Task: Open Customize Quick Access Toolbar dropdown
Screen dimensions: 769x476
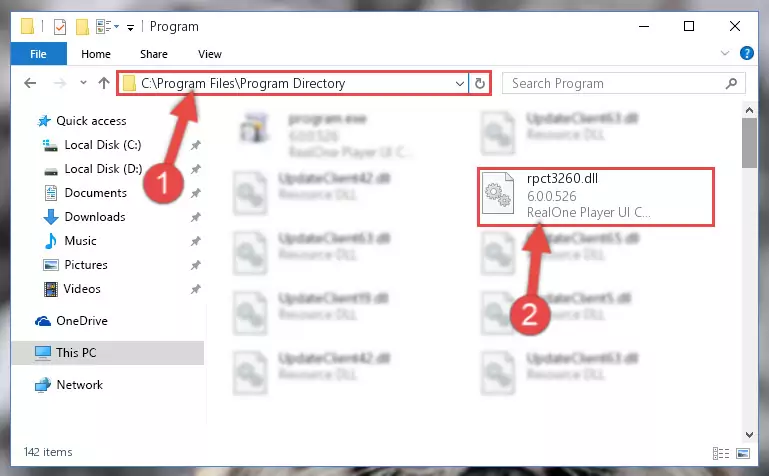Action: (130, 27)
